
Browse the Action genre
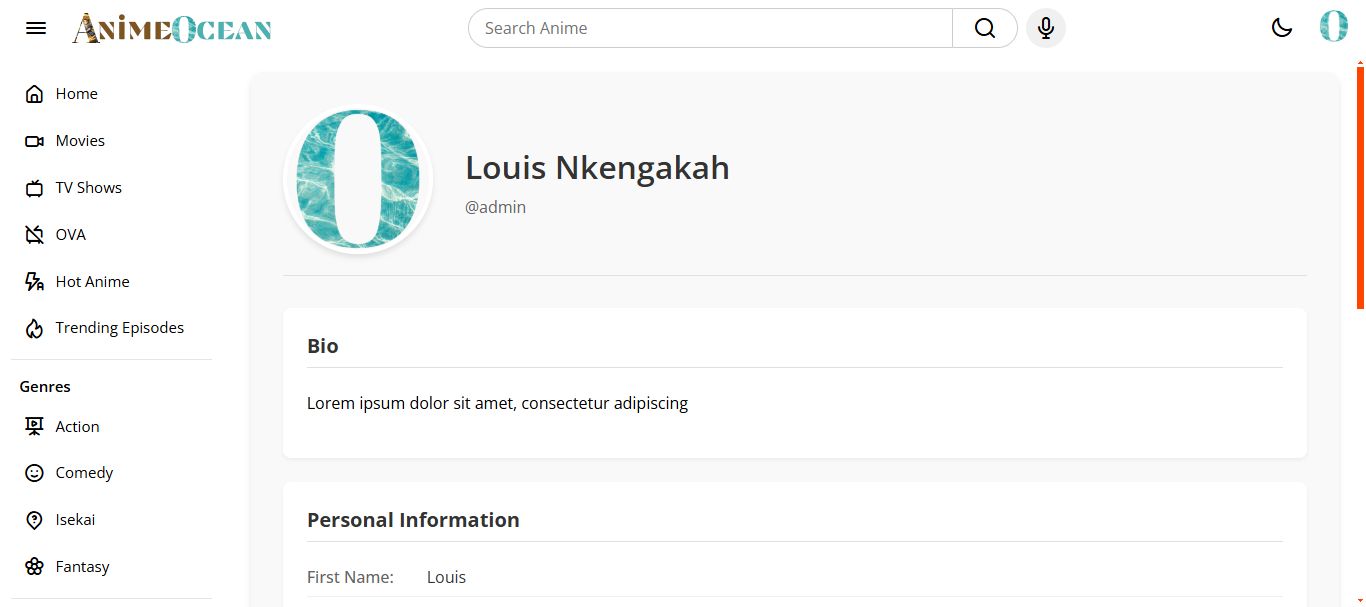(x=77, y=427)
